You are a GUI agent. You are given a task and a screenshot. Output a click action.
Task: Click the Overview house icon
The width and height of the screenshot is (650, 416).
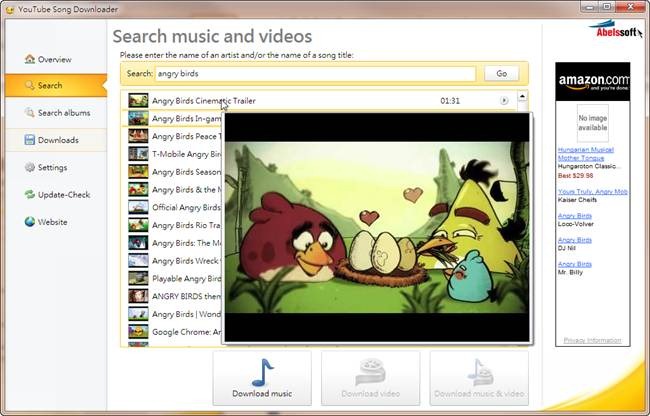pyautogui.click(x=30, y=59)
